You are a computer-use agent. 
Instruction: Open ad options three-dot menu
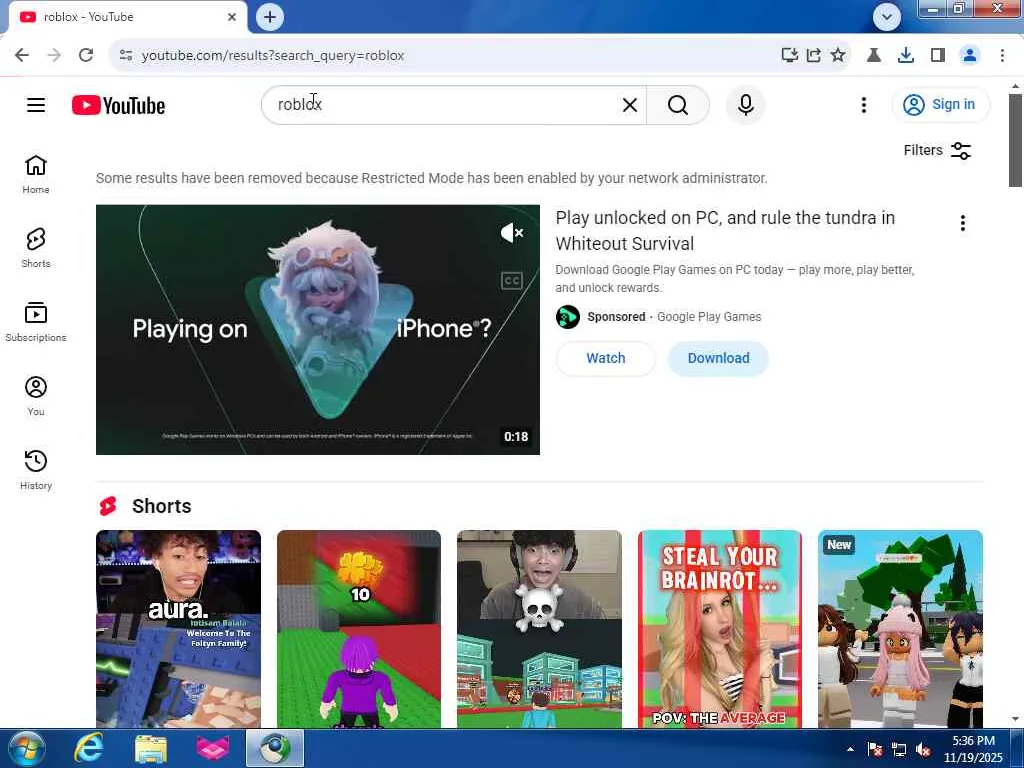[963, 223]
